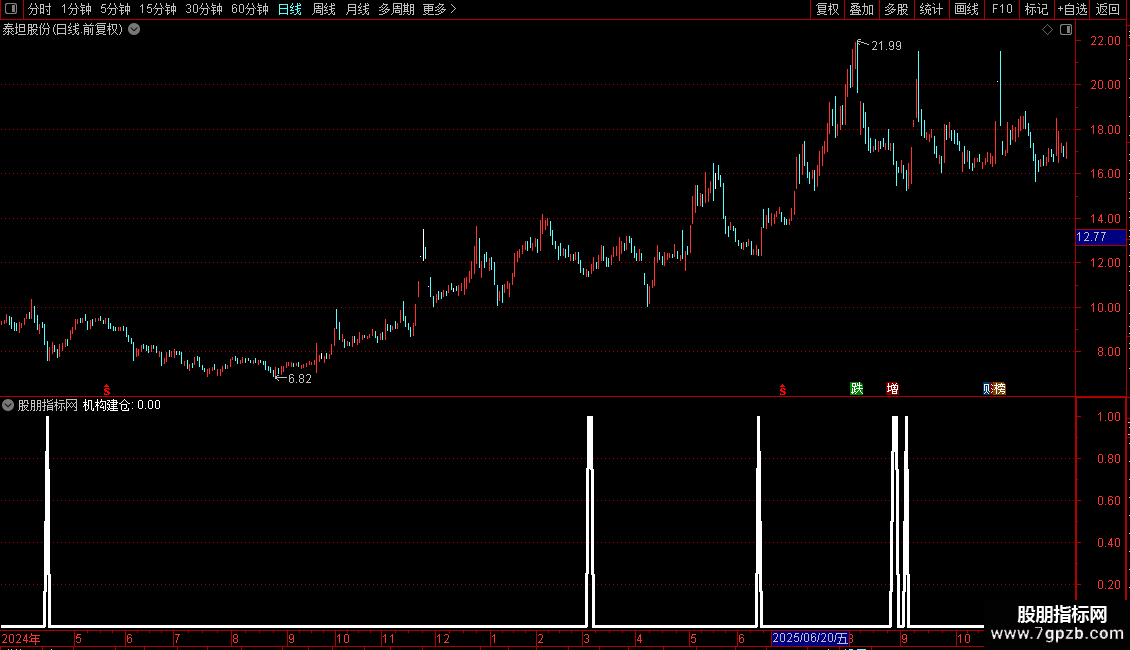Click the diamond icon above the chart

coord(1048,30)
